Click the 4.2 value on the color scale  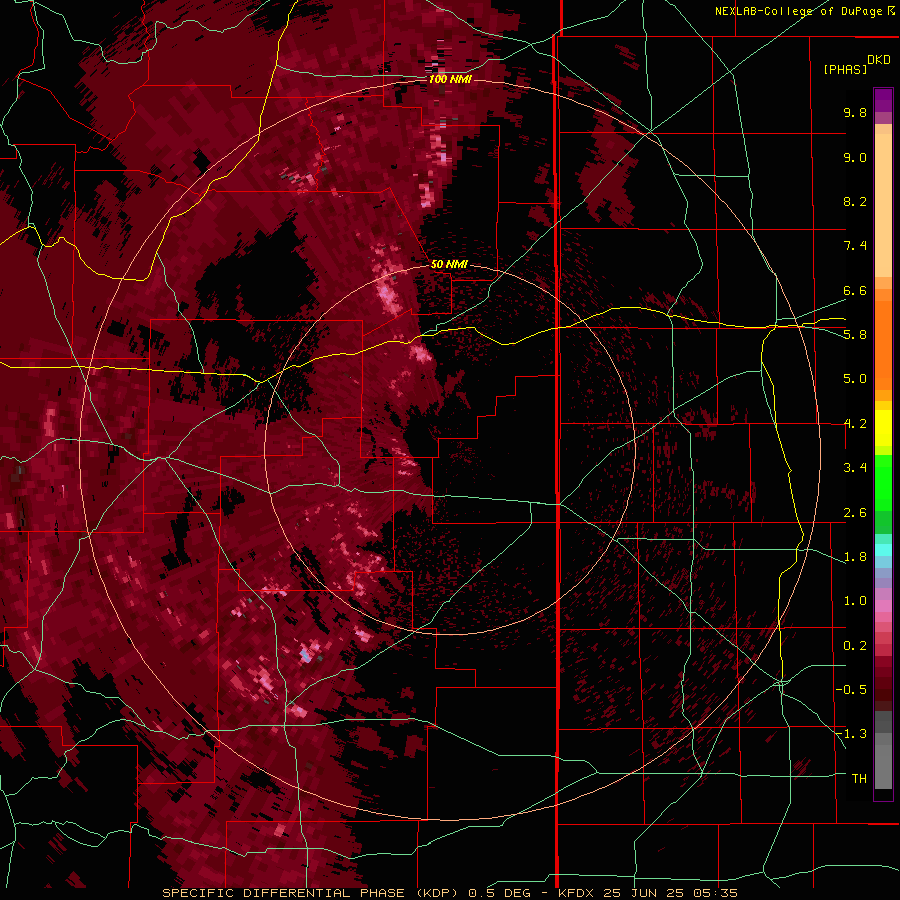(x=855, y=424)
